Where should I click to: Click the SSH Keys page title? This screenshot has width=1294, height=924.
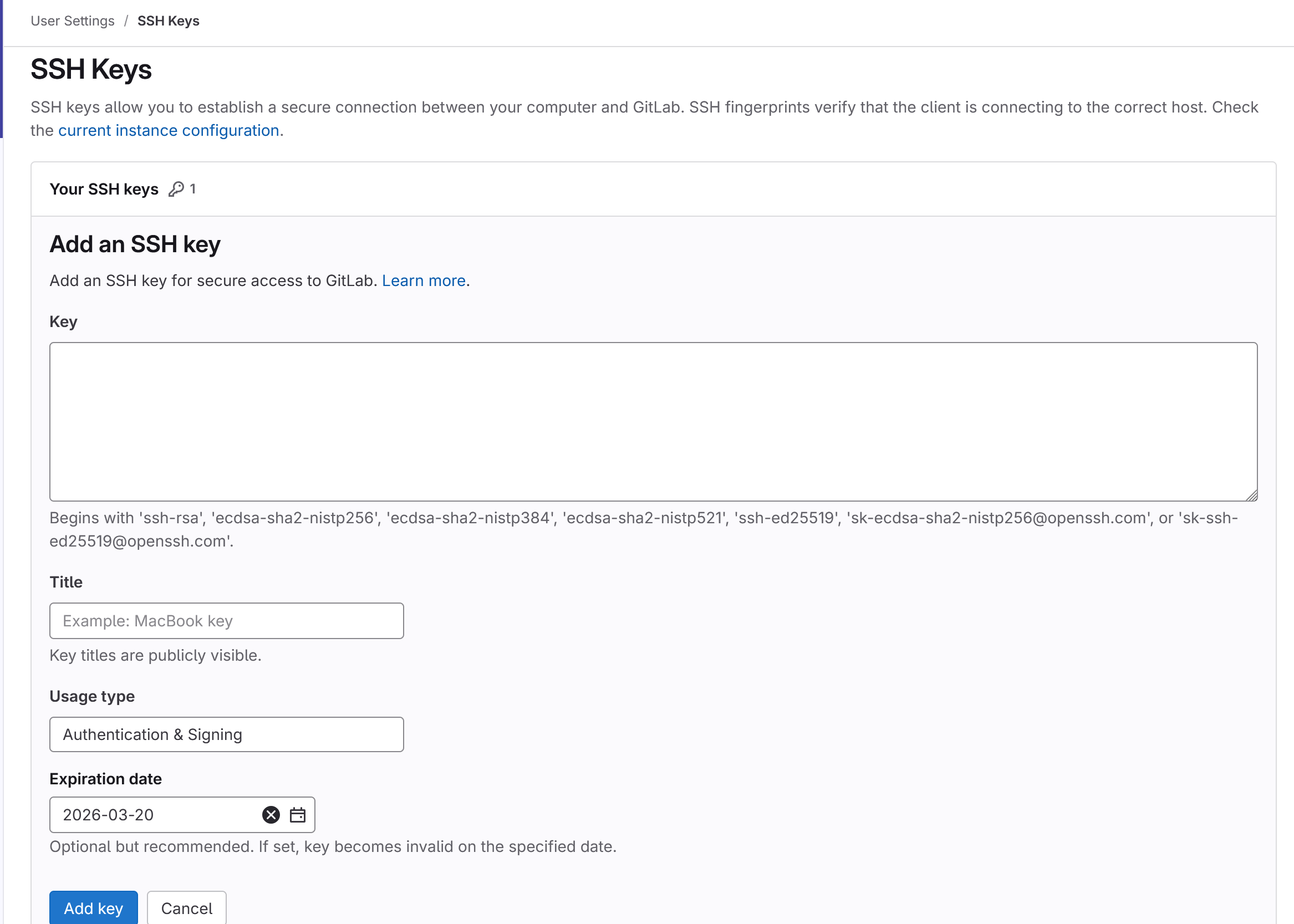click(91, 69)
